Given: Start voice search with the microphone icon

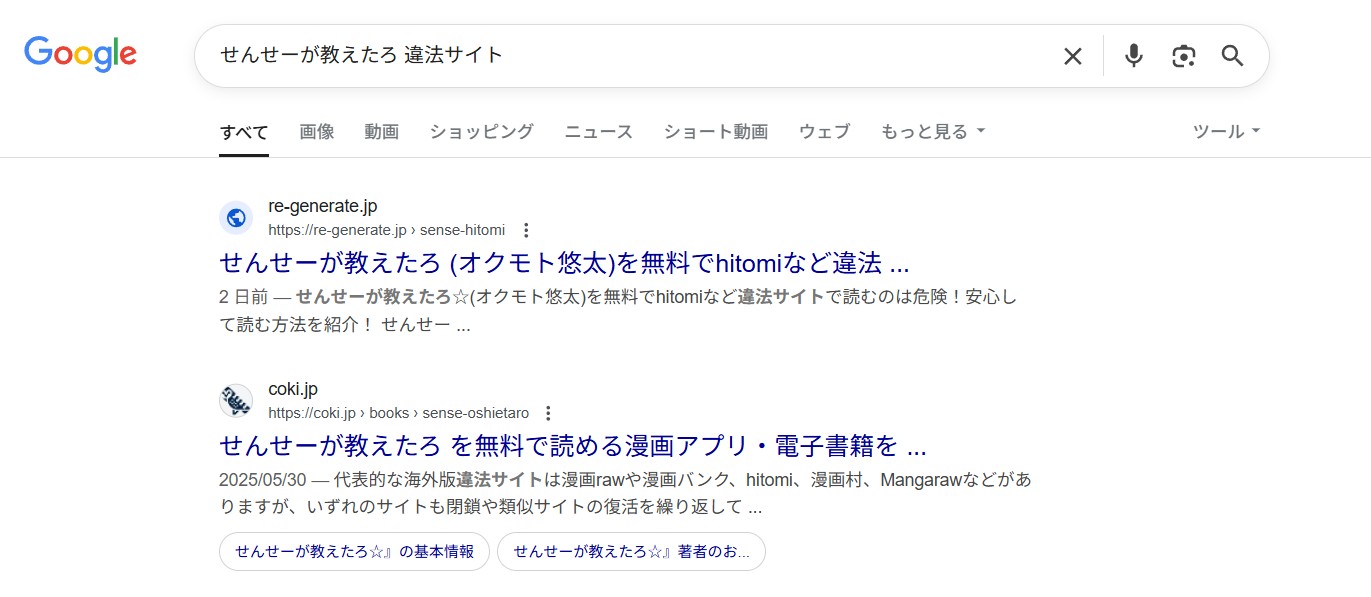Looking at the screenshot, I should point(1133,56).
